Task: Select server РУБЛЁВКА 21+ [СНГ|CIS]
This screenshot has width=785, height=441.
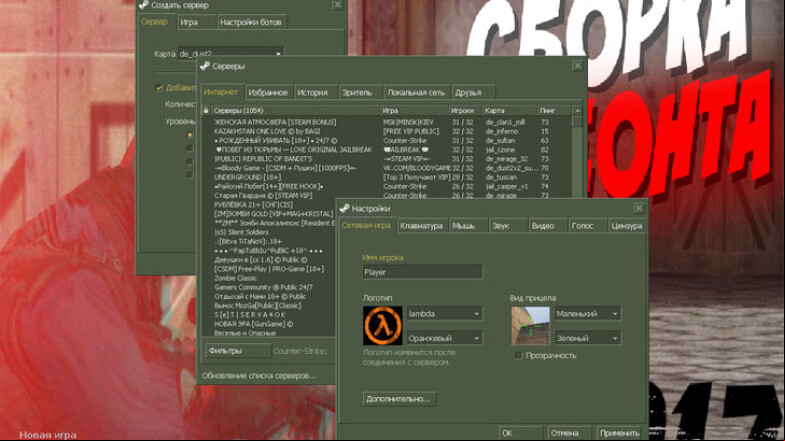Action: [253, 205]
